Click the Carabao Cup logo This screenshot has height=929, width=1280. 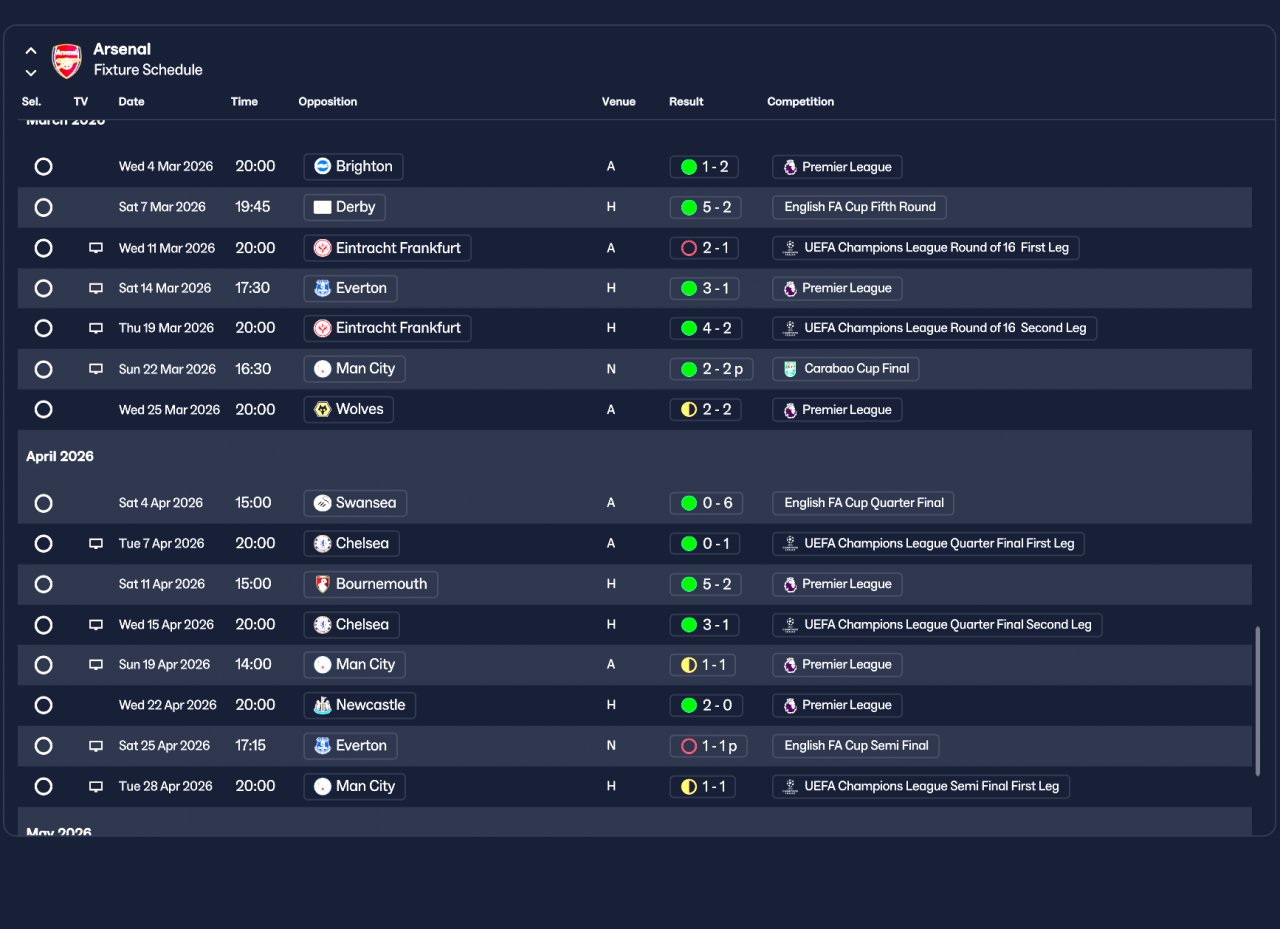pyautogui.click(x=790, y=369)
